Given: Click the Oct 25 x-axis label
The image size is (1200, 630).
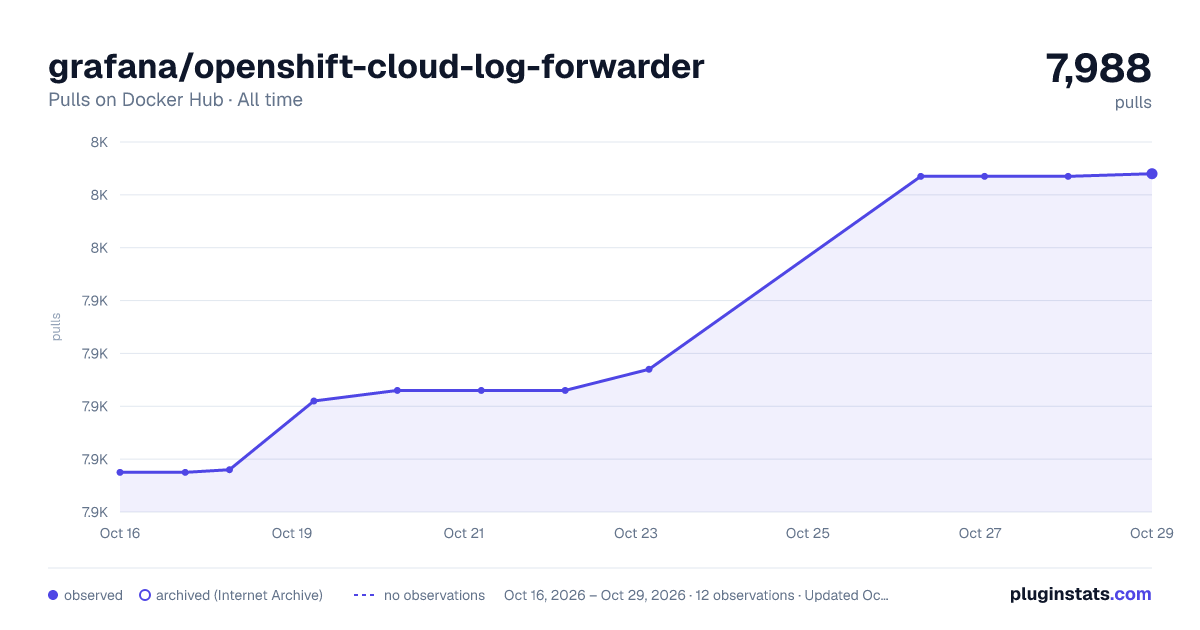Looking at the screenshot, I should [x=808, y=533].
